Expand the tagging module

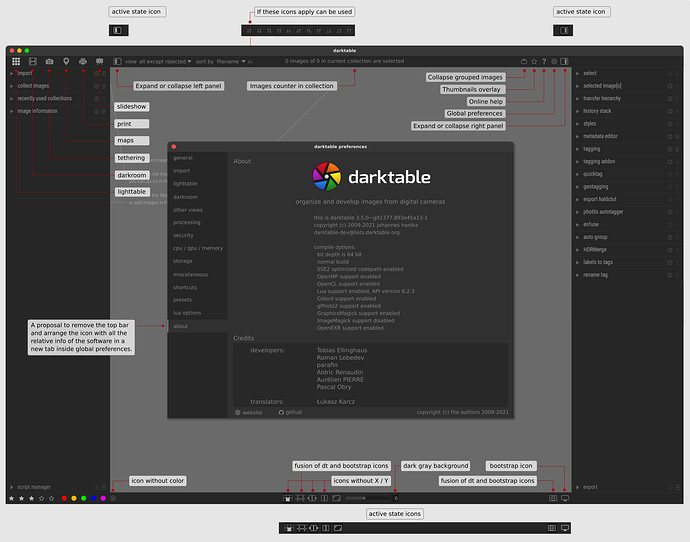pos(628,149)
